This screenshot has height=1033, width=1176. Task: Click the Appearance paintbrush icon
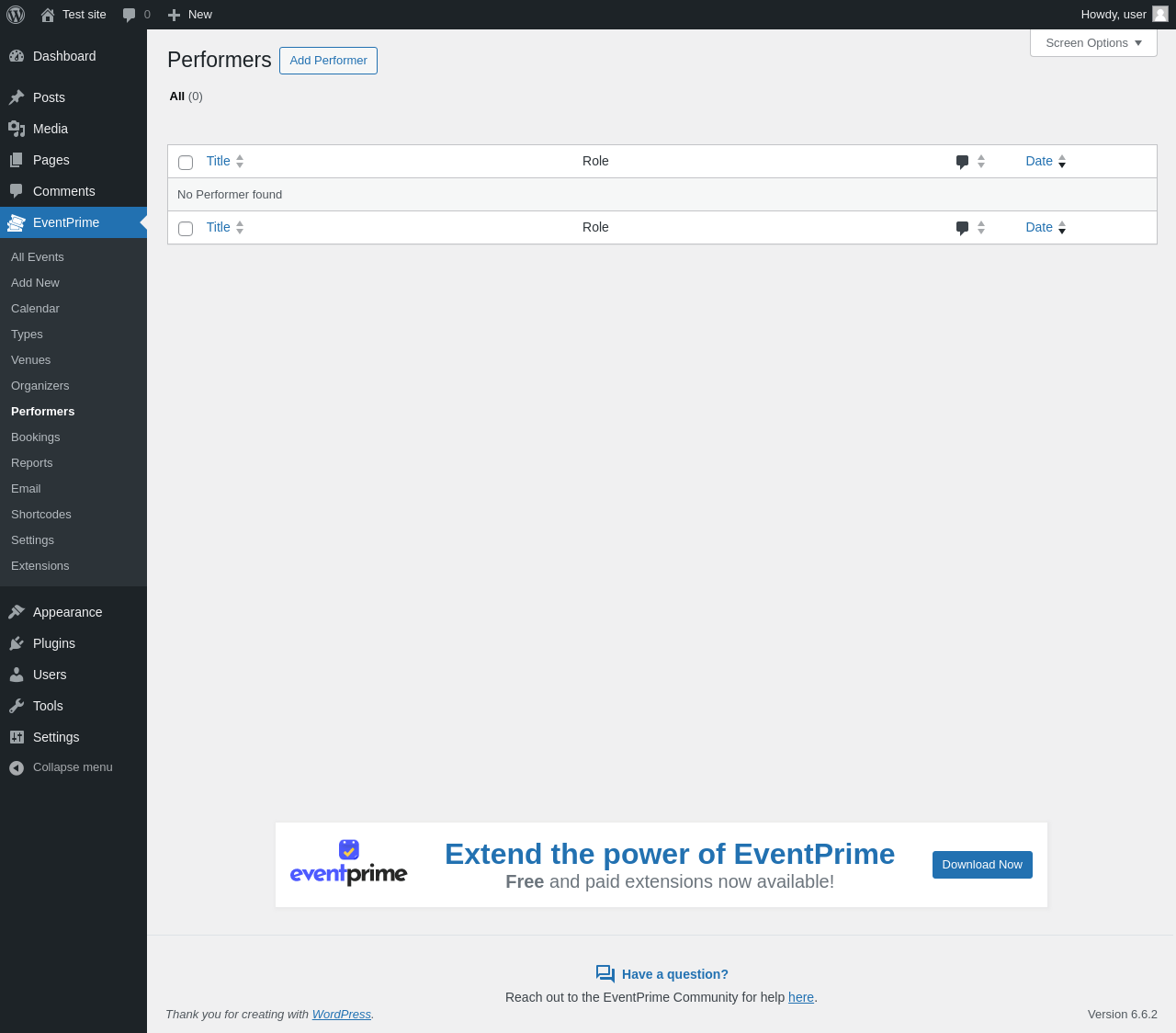point(17,612)
